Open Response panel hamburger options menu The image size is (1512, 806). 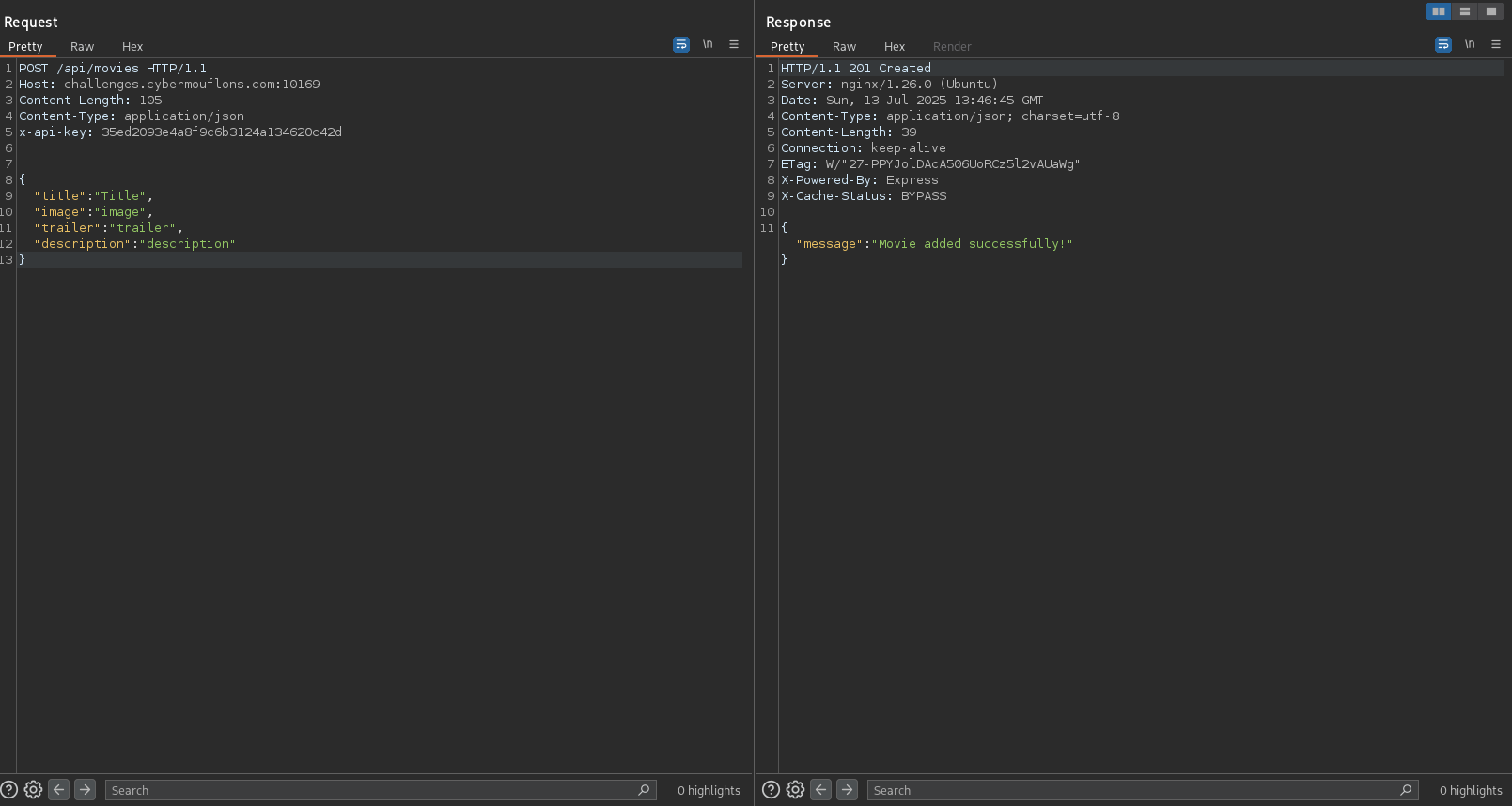point(1496,44)
